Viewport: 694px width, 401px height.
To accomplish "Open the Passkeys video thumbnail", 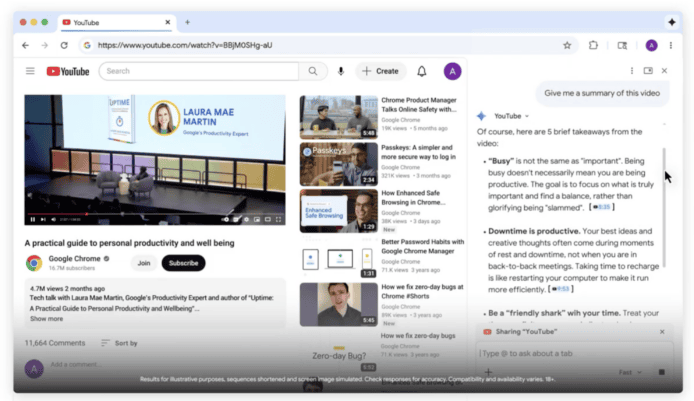I will pos(339,164).
